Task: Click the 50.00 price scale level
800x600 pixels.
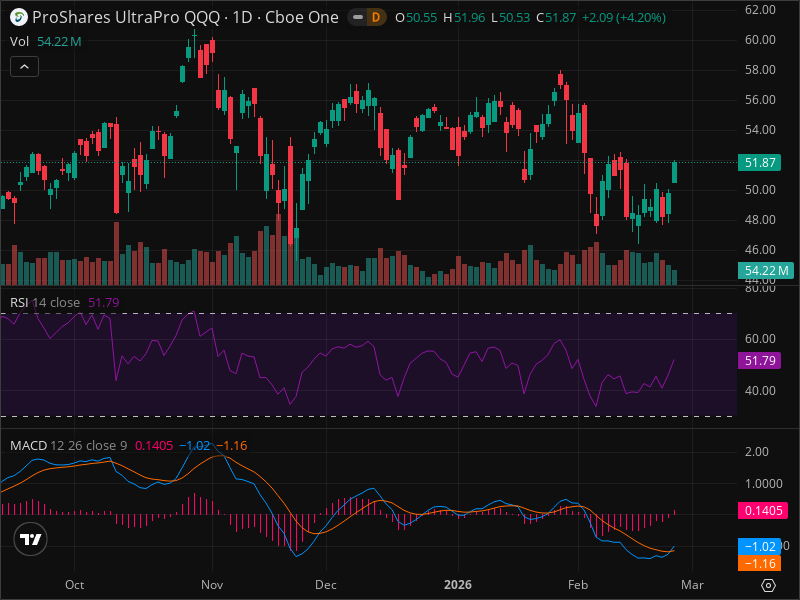Action: 760,190
